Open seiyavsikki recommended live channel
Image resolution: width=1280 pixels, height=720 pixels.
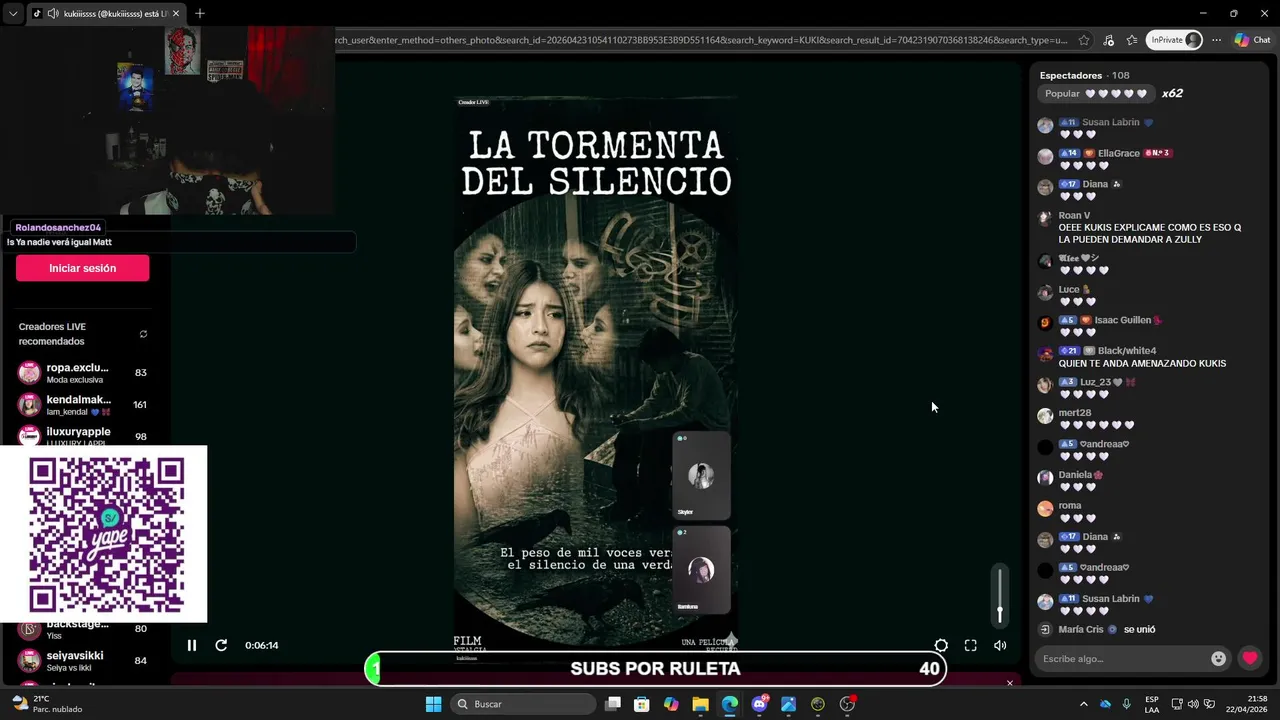pyautogui.click(x=83, y=661)
